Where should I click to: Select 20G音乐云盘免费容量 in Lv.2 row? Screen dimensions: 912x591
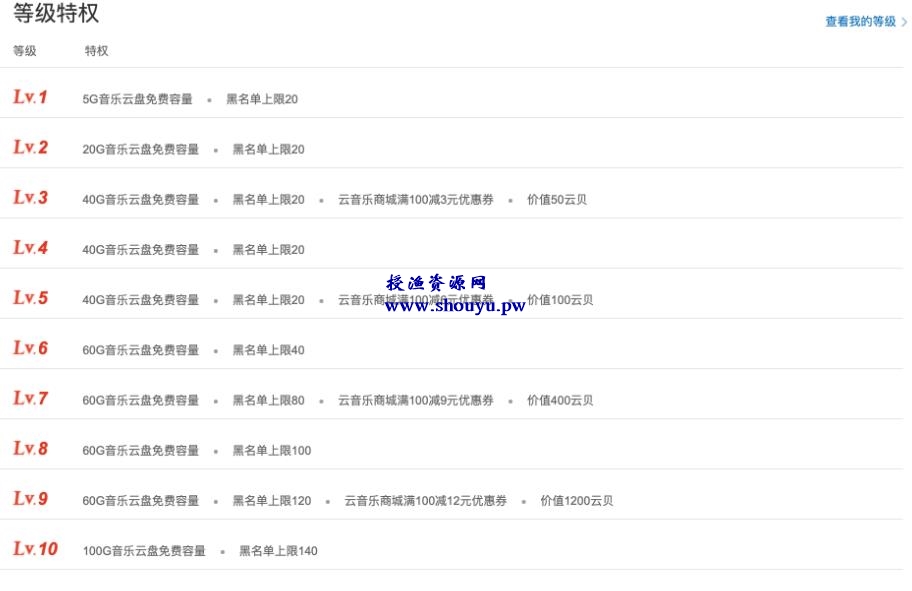tap(140, 149)
